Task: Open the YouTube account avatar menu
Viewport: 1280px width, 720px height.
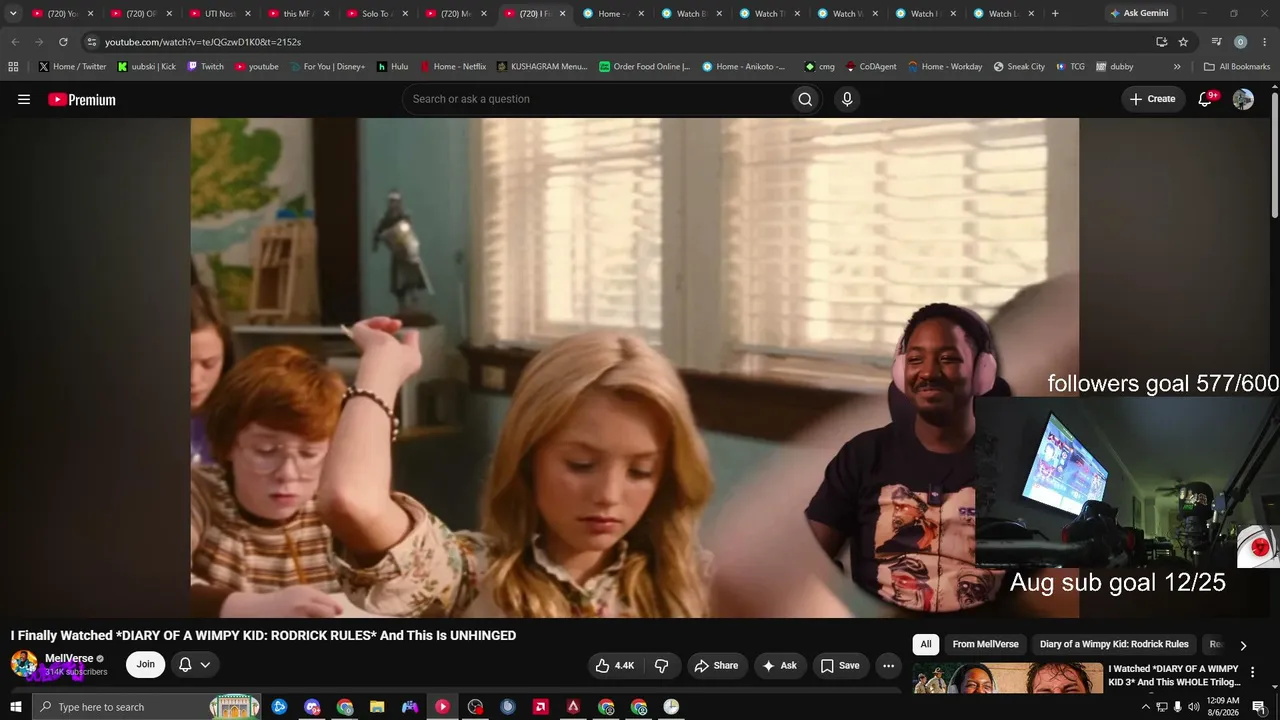Action: 1243,99
